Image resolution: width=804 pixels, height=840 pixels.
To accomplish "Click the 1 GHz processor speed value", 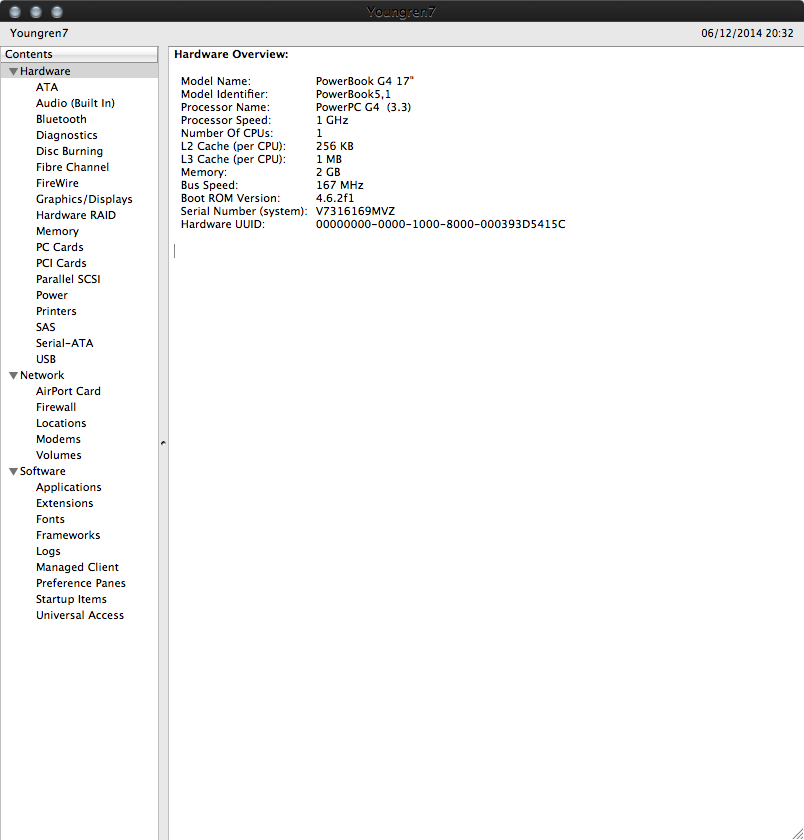I will [332, 121].
